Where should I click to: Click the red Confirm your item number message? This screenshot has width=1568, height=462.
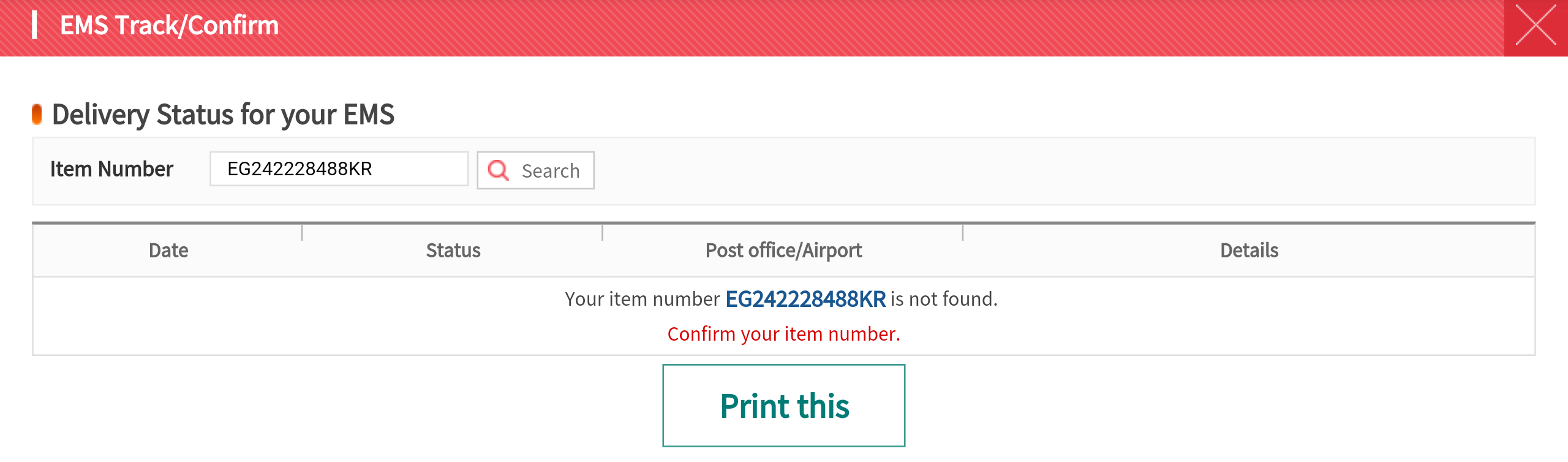point(783,334)
